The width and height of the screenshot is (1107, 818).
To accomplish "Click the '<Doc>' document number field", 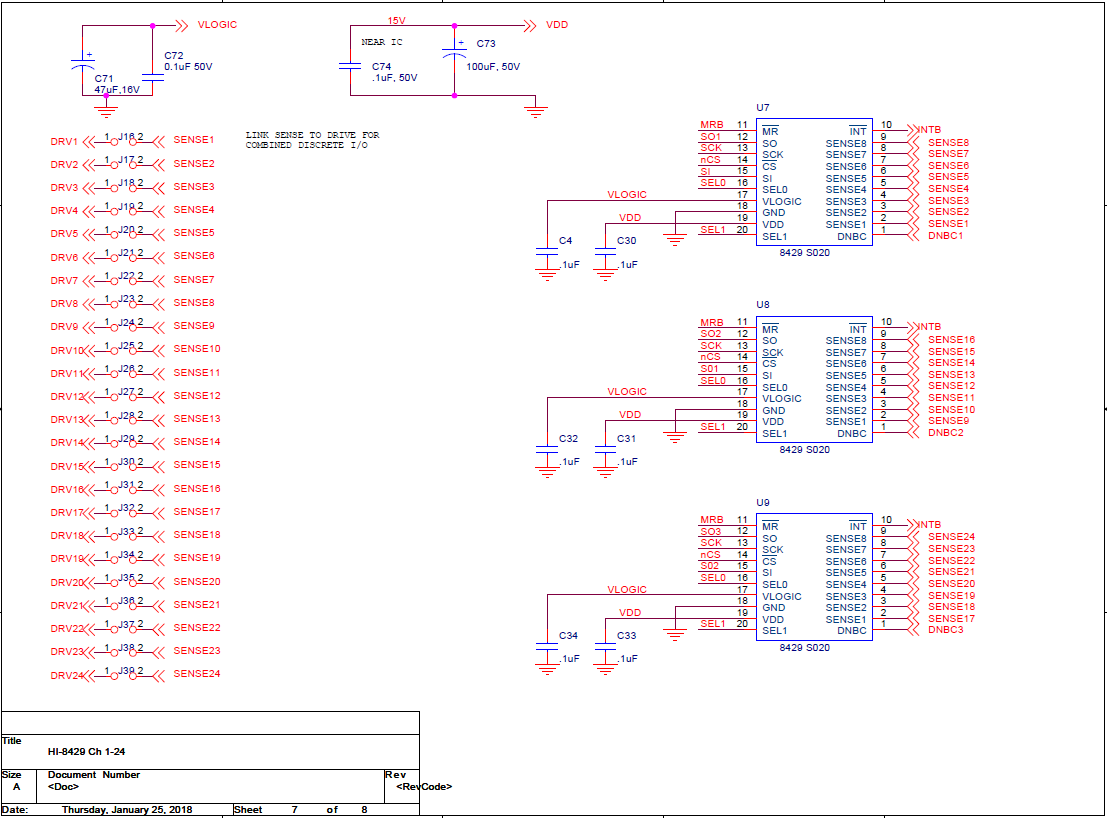I will [64, 787].
